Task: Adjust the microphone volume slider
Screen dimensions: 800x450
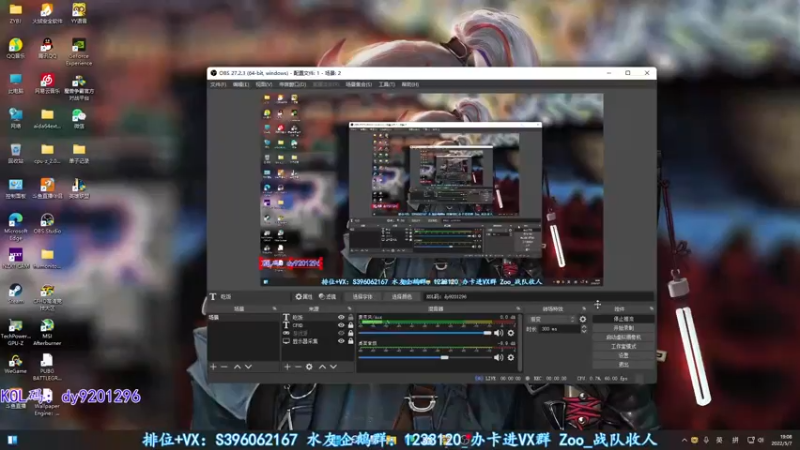Action: click(425, 333)
